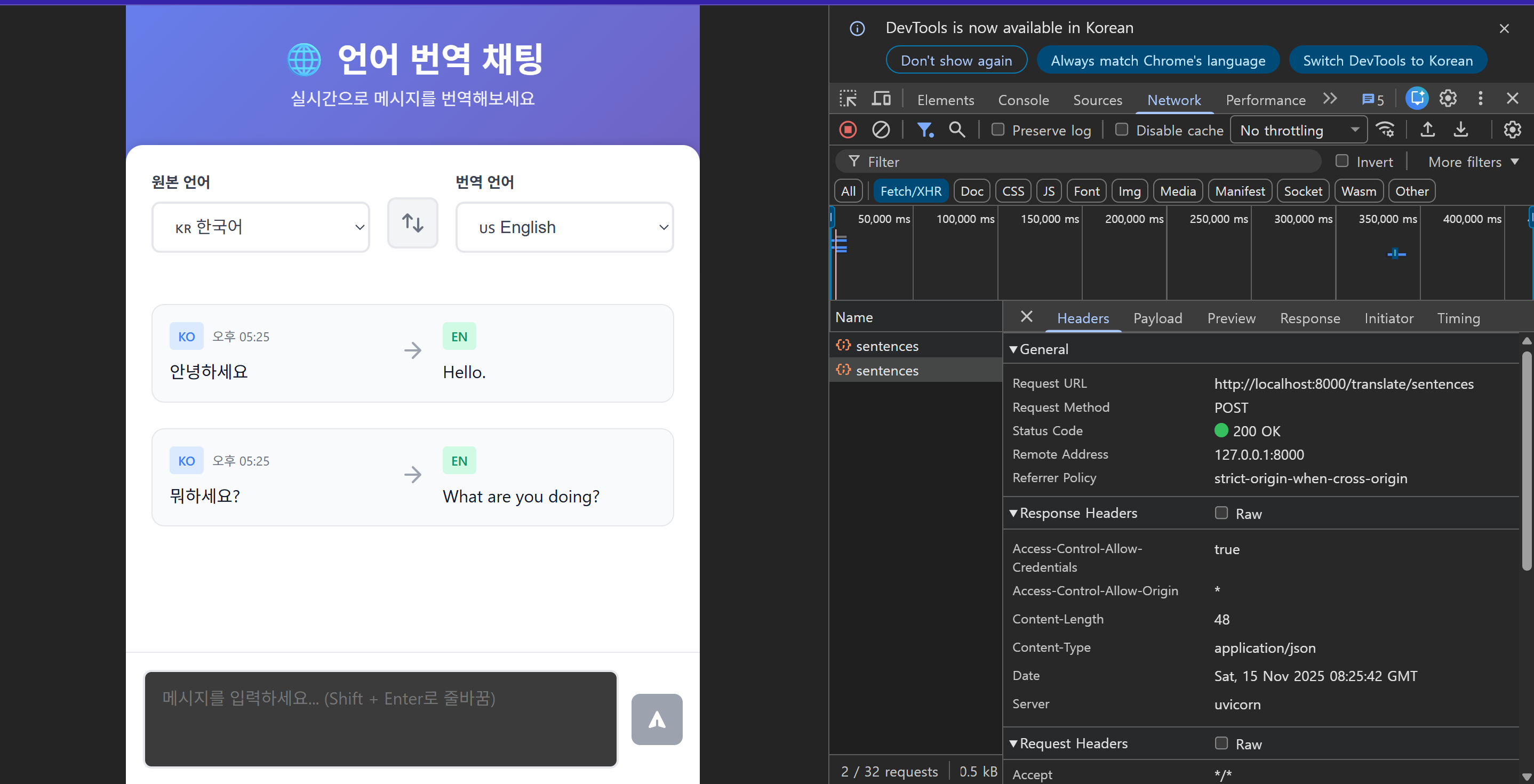The width and height of the screenshot is (1534, 784).
Task: Check the Invert filter checkbox
Action: pyautogui.click(x=1342, y=161)
